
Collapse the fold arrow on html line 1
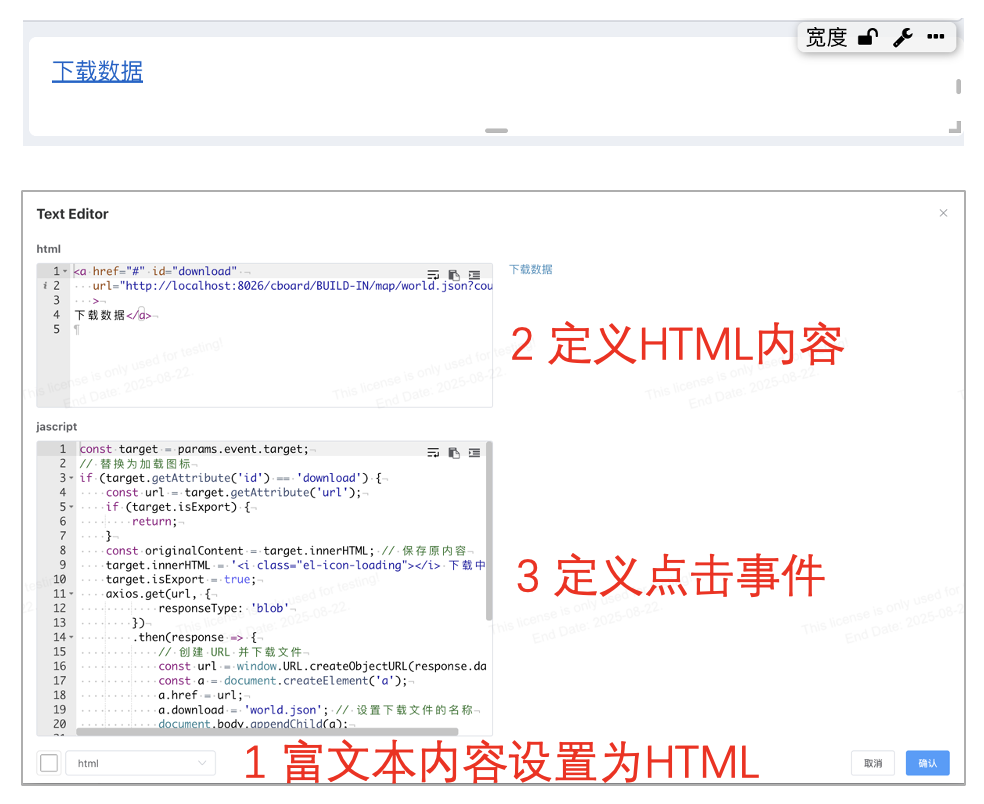click(x=66, y=271)
